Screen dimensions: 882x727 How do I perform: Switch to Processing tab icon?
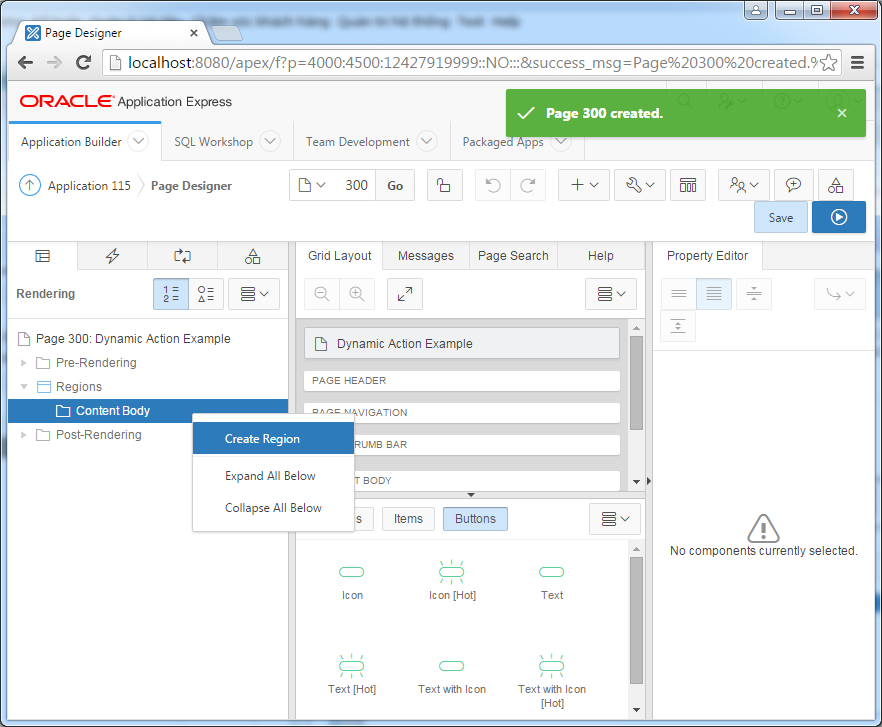(x=182, y=256)
